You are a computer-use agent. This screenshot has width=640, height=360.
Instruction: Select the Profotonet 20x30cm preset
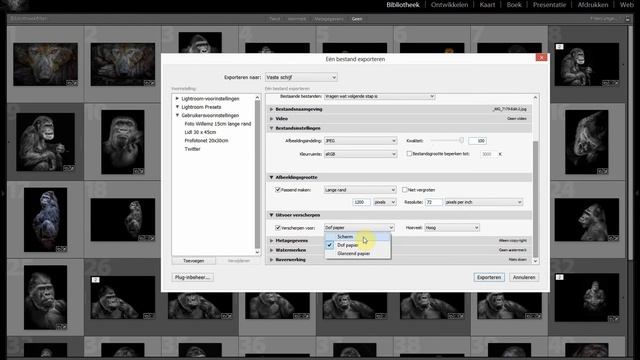point(206,140)
